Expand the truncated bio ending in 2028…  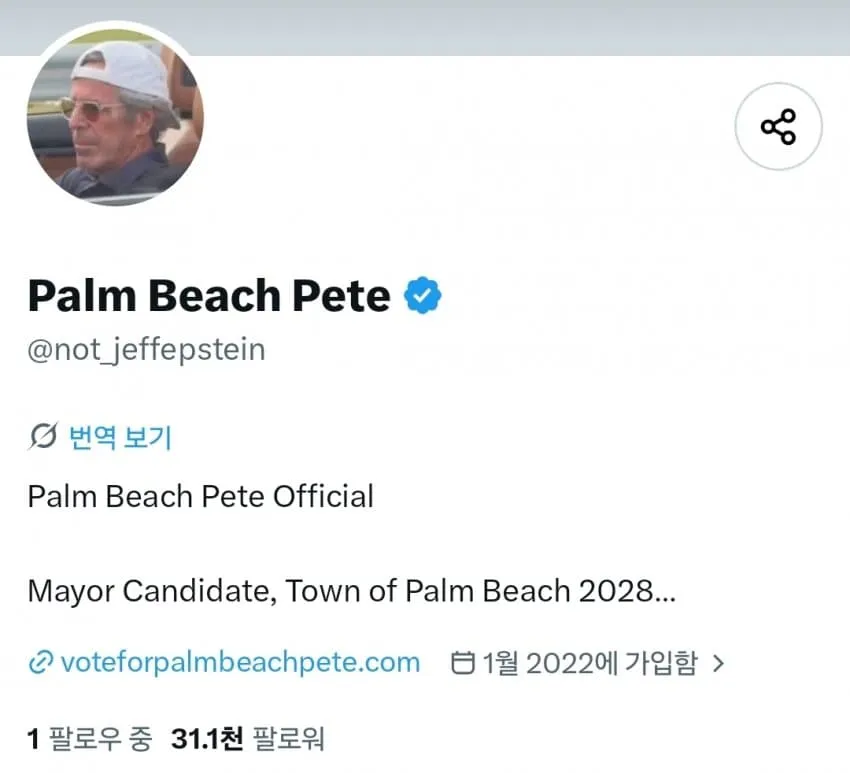pyautogui.click(x=665, y=591)
